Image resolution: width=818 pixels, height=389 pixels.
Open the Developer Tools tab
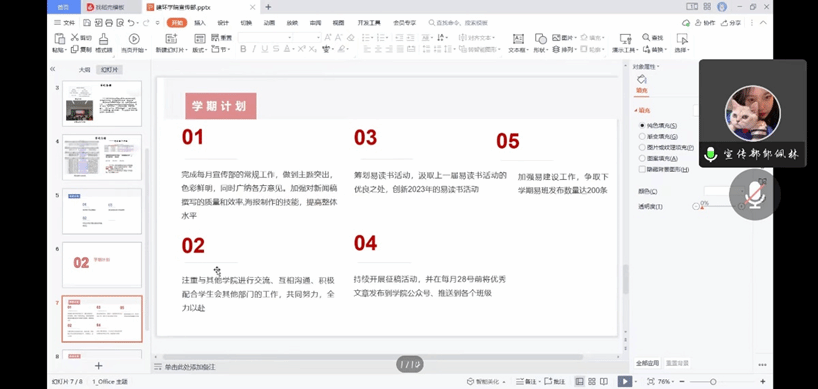click(x=369, y=23)
